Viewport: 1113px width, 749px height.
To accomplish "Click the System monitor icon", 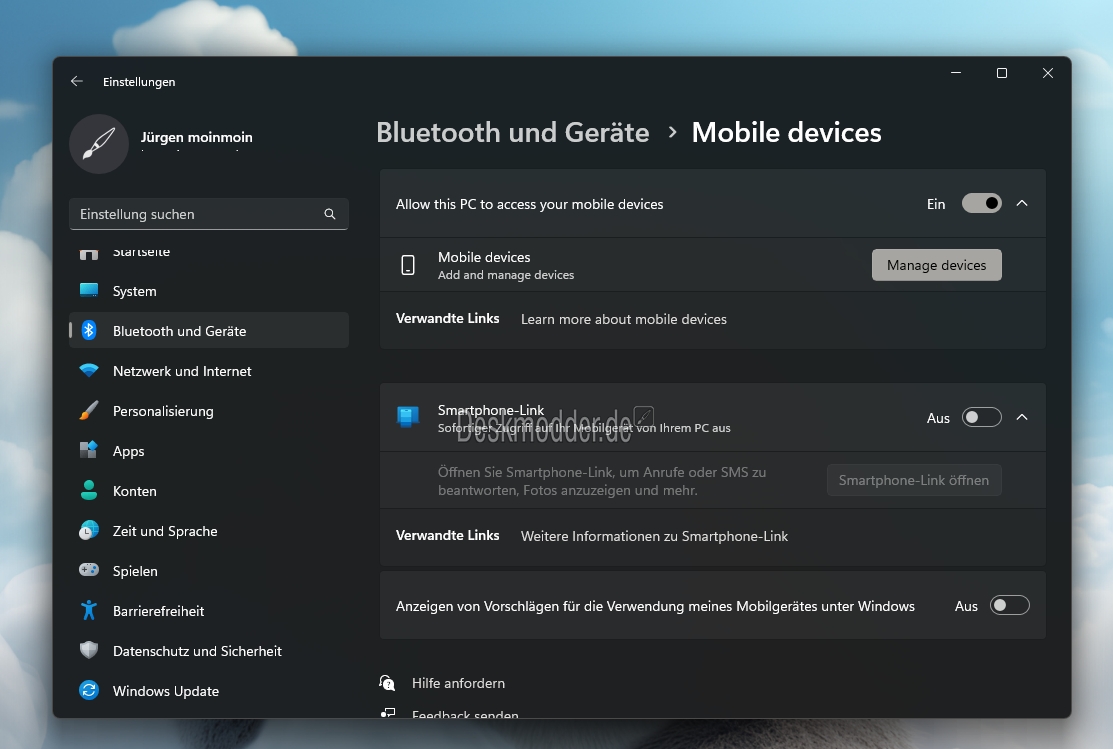I will point(89,291).
